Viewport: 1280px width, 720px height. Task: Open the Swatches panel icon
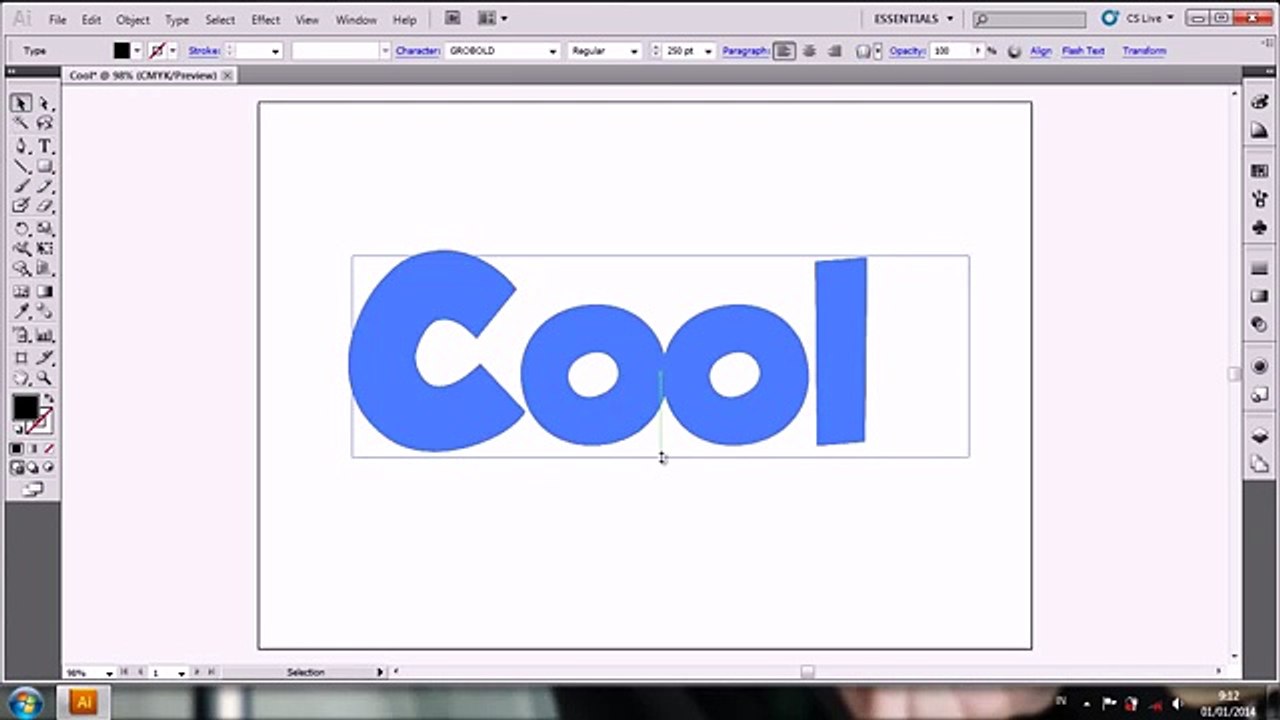[x=1260, y=171]
